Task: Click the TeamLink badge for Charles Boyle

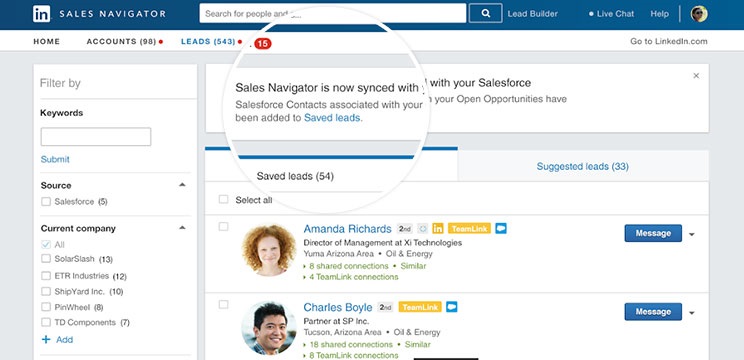Action: tap(420, 307)
